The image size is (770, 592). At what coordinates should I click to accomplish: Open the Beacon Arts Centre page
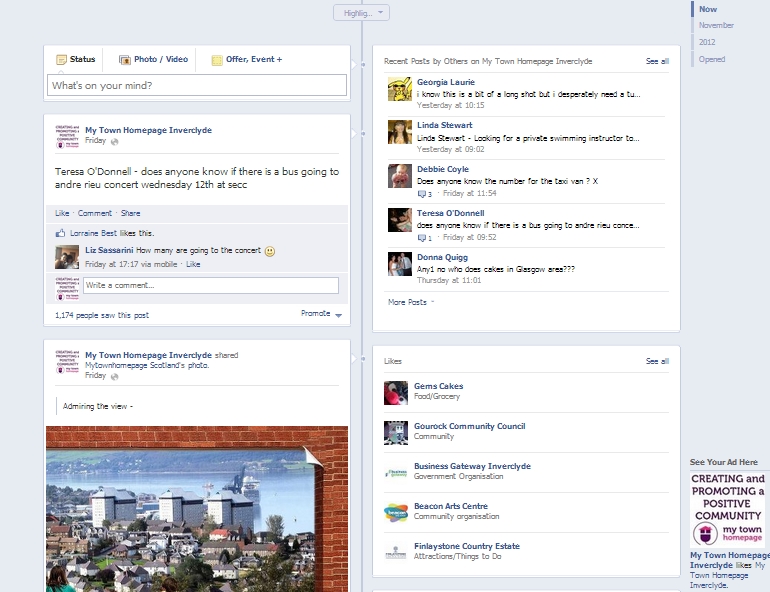(x=450, y=506)
